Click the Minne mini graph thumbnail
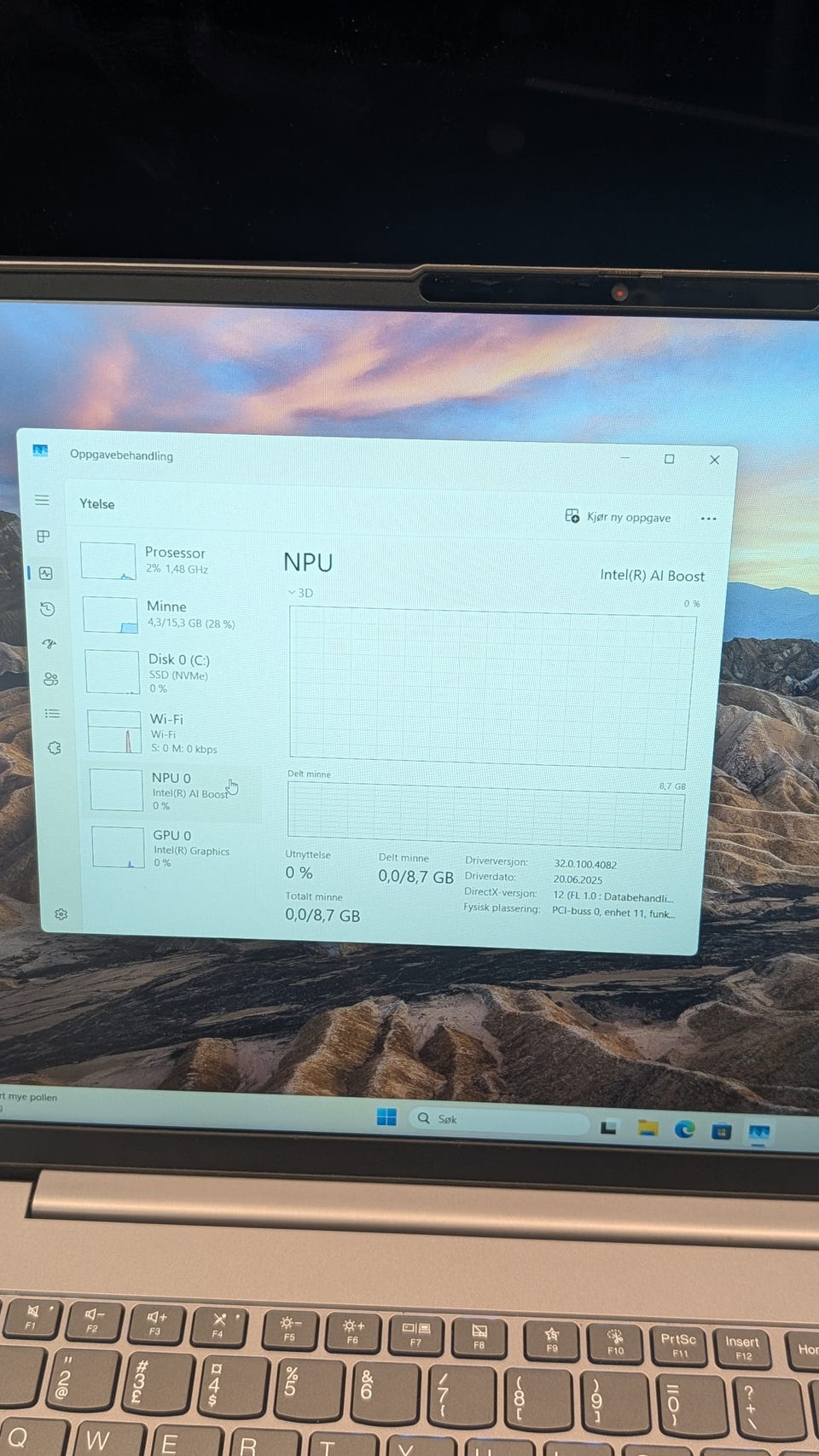819x1456 pixels. point(110,615)
